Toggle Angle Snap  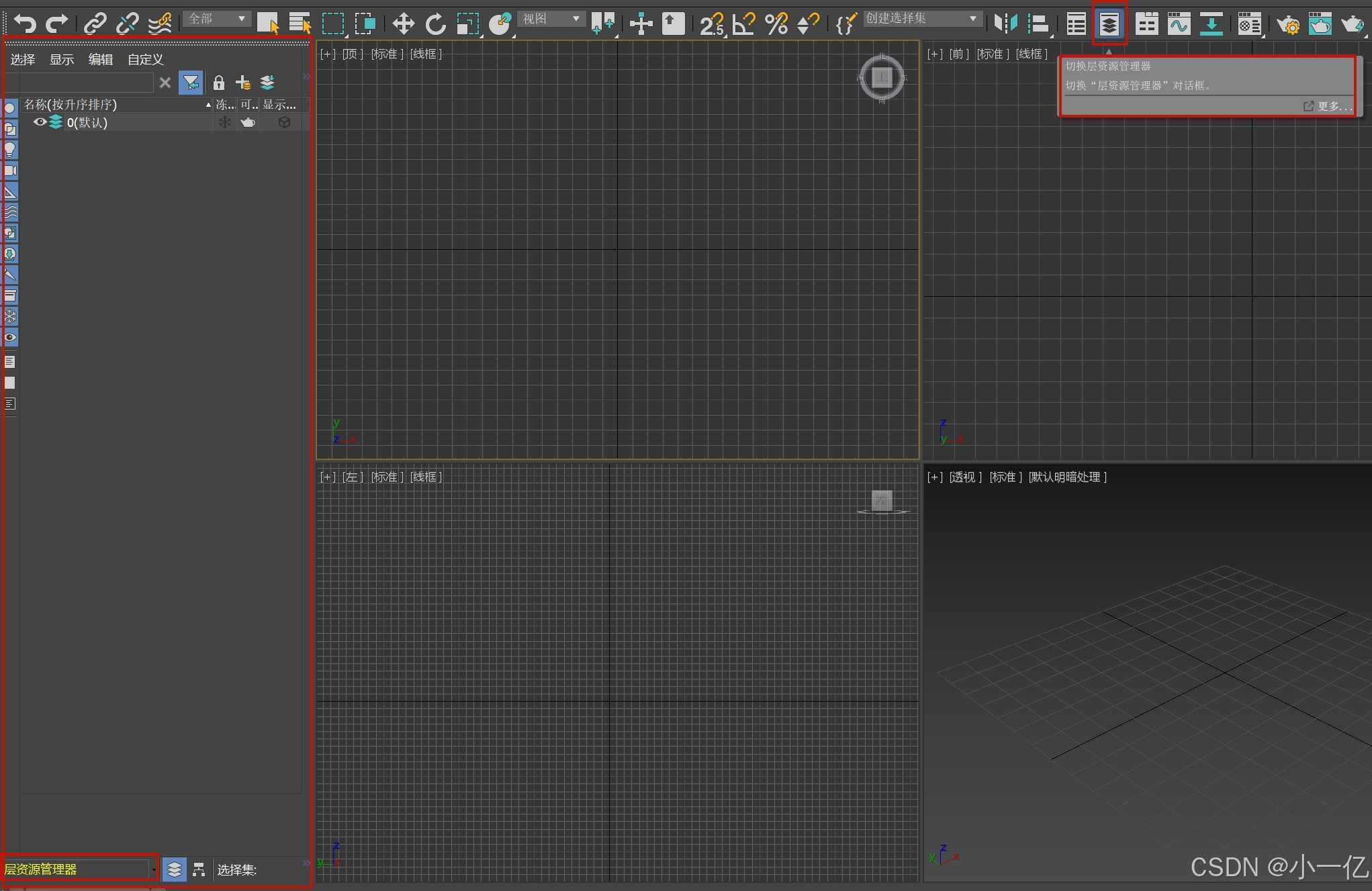[x=744, y=24]
